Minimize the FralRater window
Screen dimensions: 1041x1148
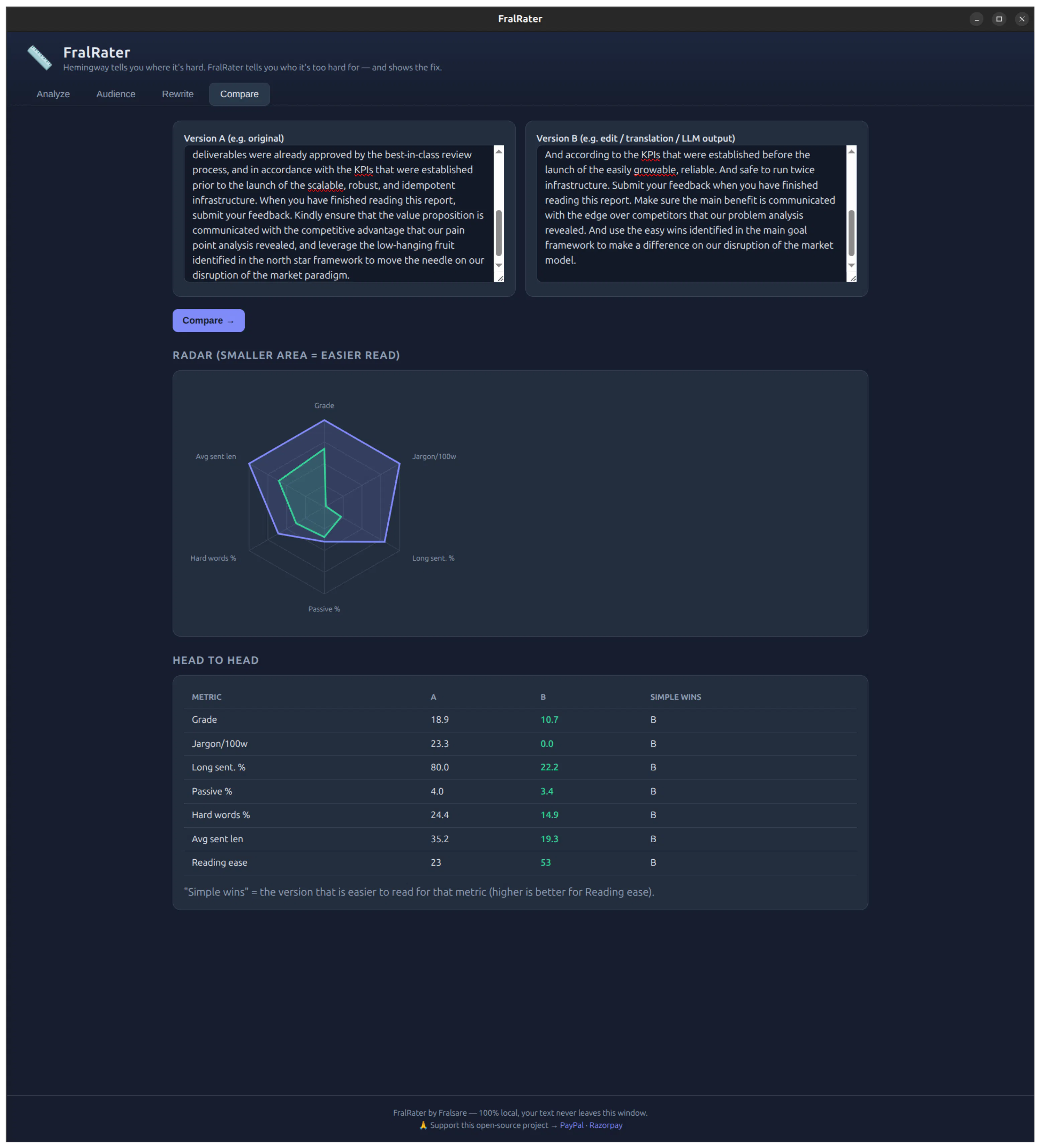click(976, 19)
